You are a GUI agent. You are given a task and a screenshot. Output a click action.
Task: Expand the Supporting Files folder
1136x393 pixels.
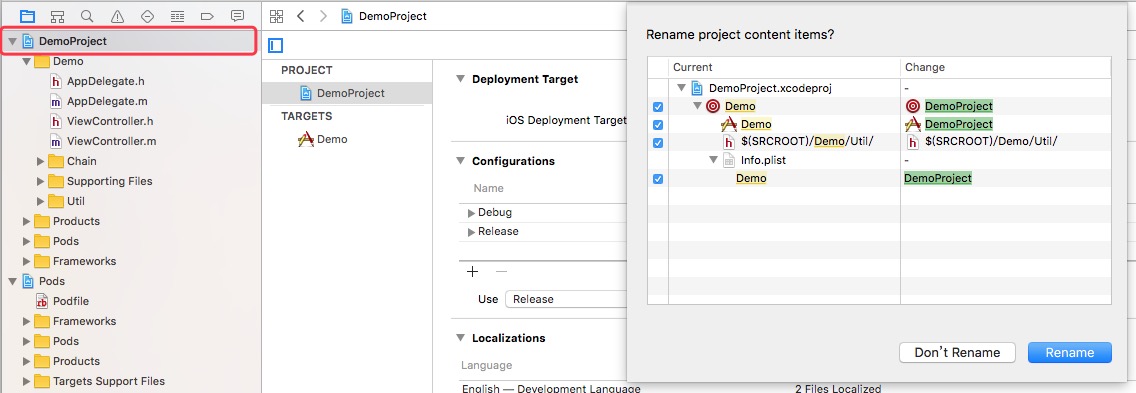click(x=41, y=181)
